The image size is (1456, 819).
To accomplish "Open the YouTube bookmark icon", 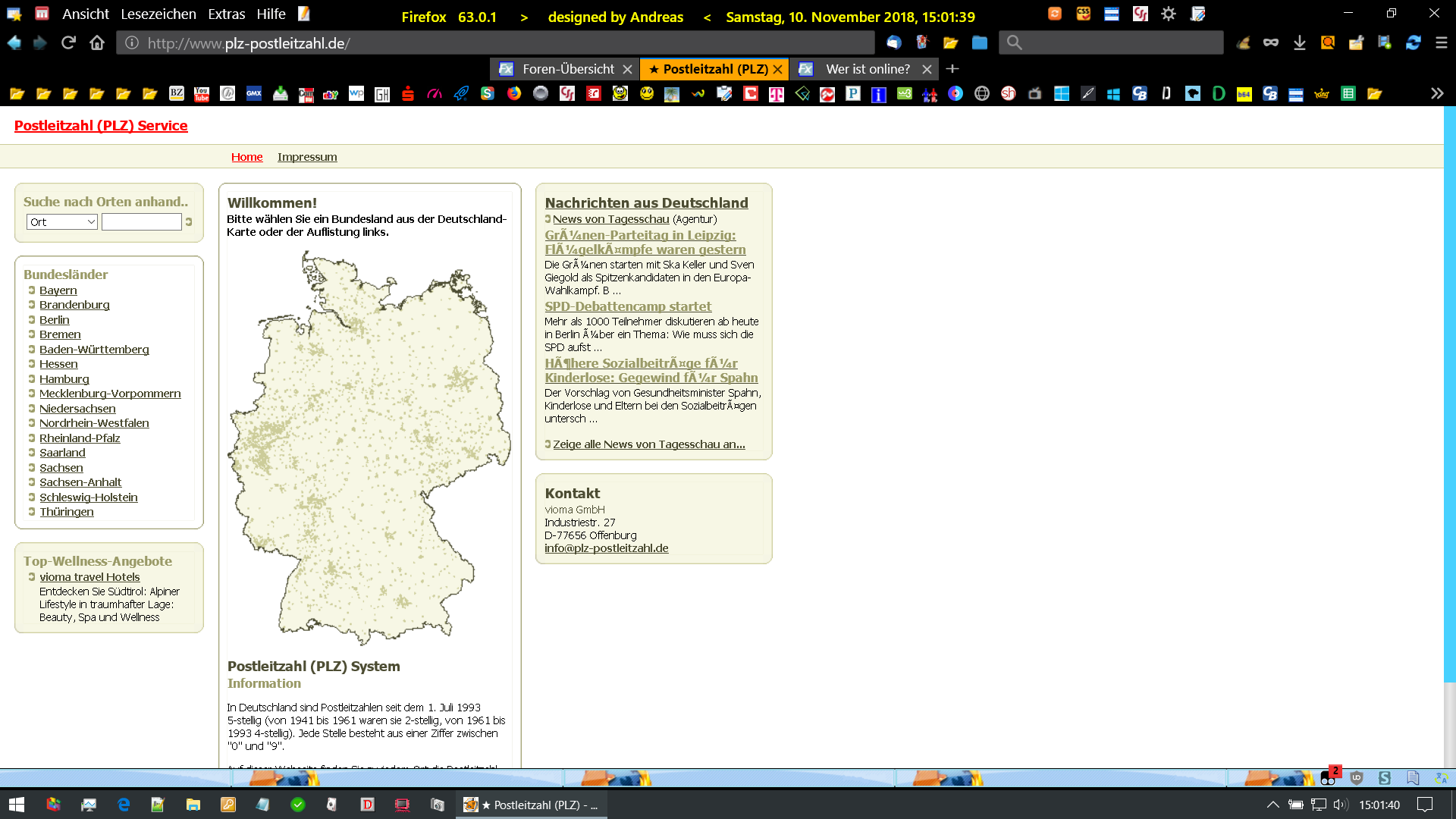I will tap(202, 94).
